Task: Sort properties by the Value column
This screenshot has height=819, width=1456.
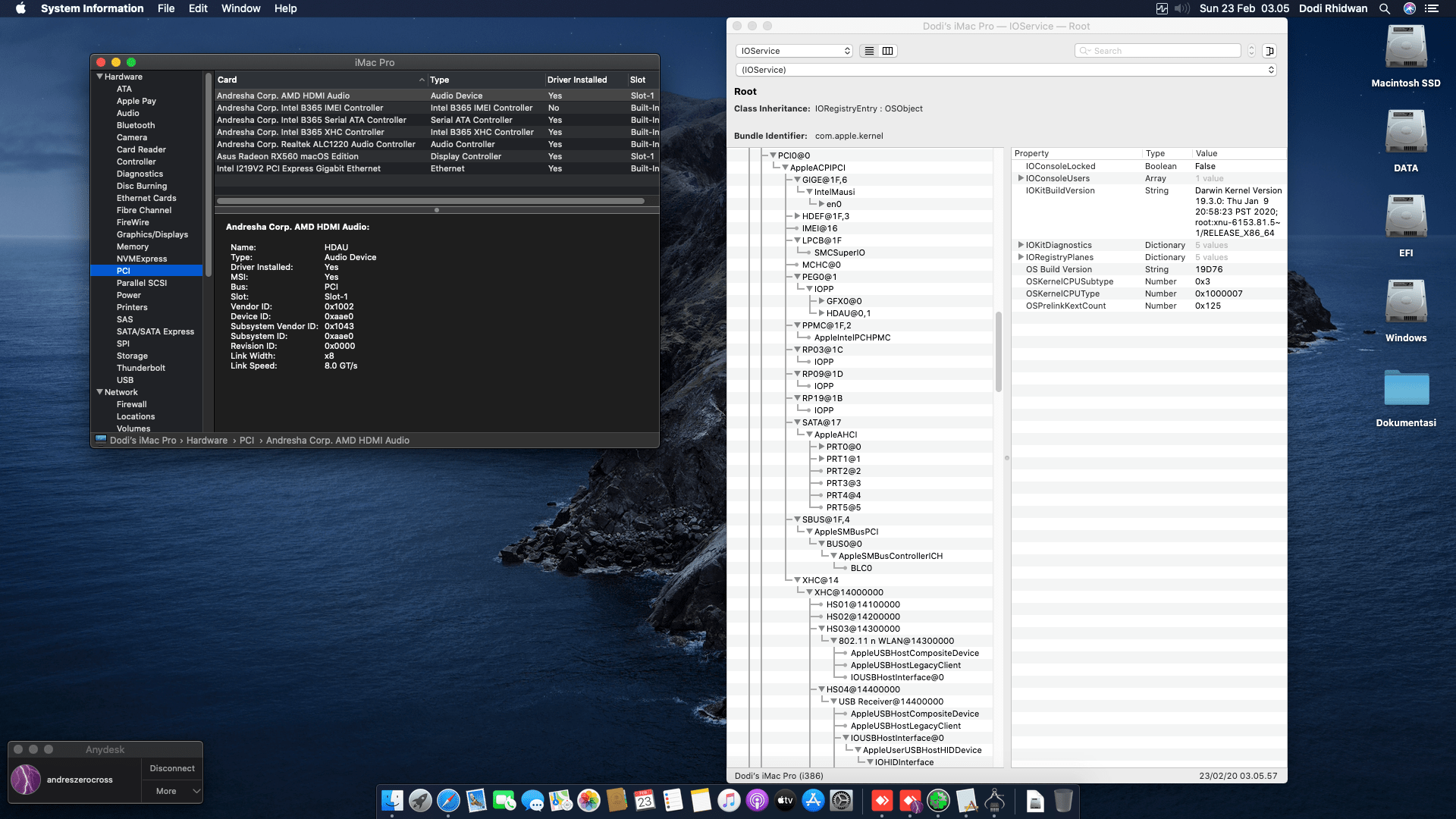Action: 1238,153
